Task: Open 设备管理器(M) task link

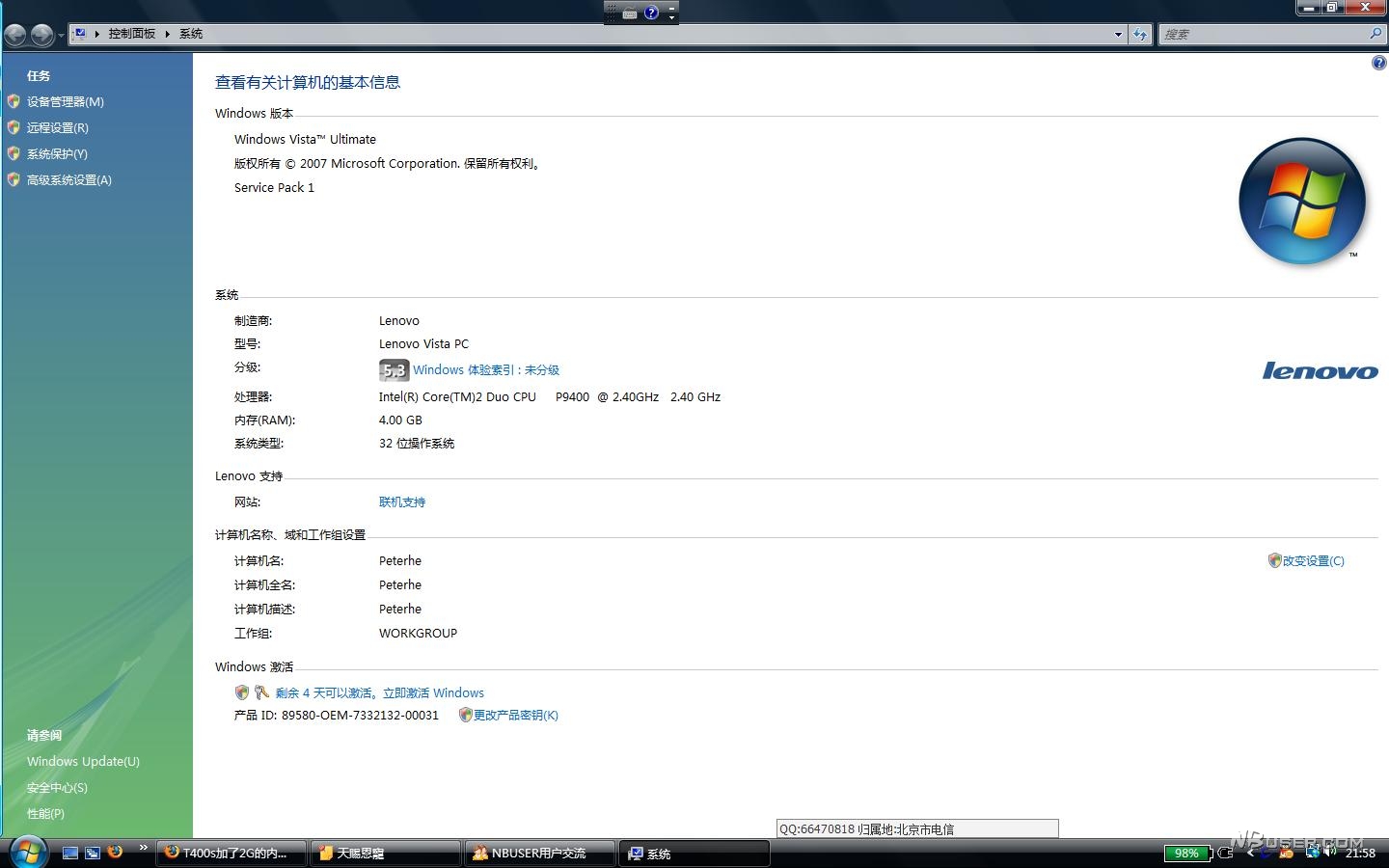Action: click(x=66, y=101)
